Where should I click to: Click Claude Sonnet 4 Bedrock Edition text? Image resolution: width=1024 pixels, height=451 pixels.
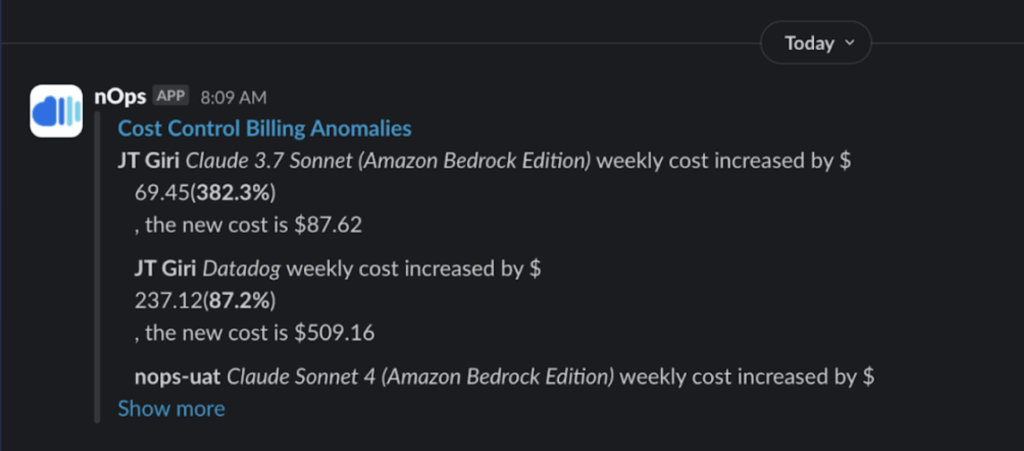420,377
